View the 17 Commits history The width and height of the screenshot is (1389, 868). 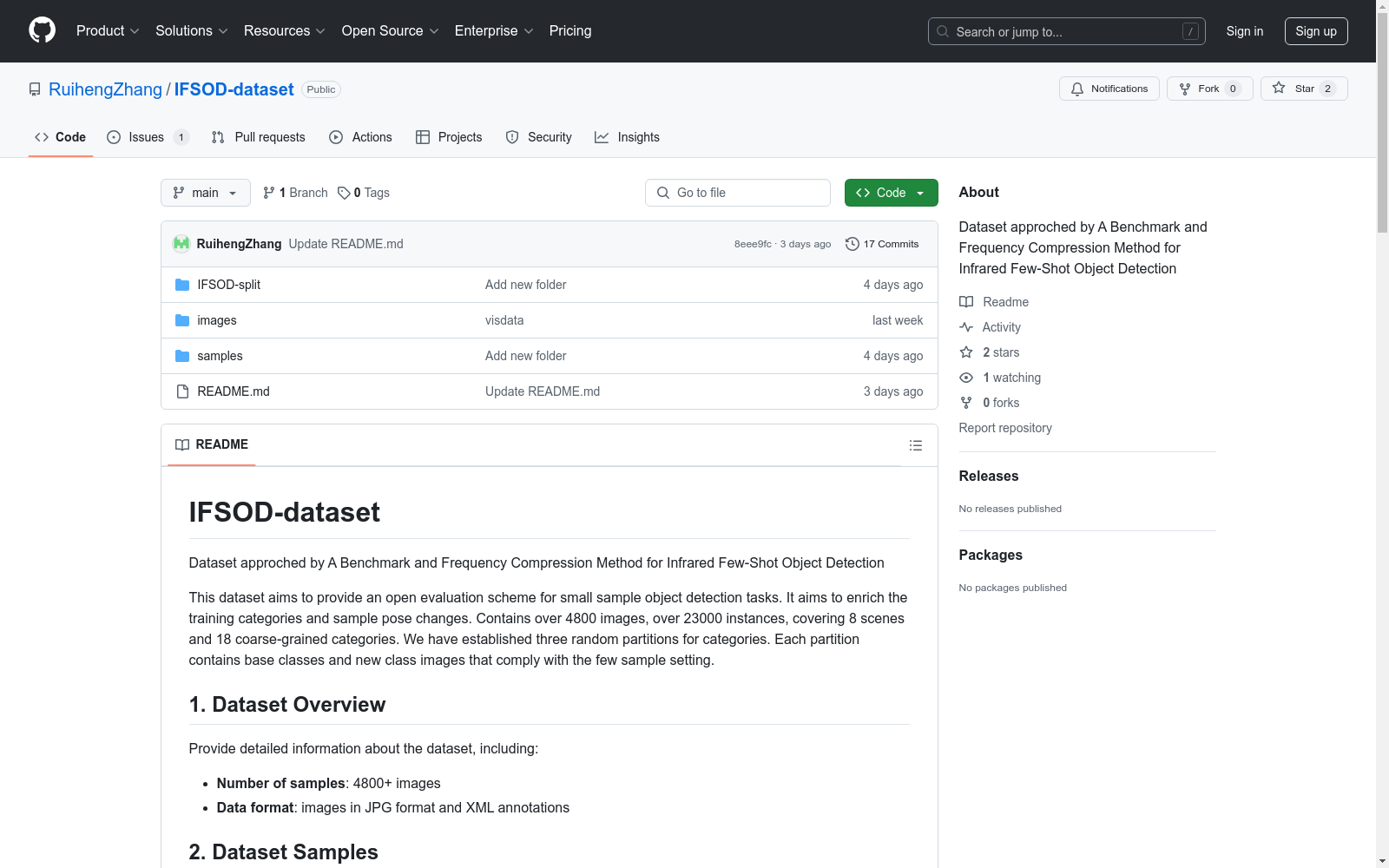[882, 244]
